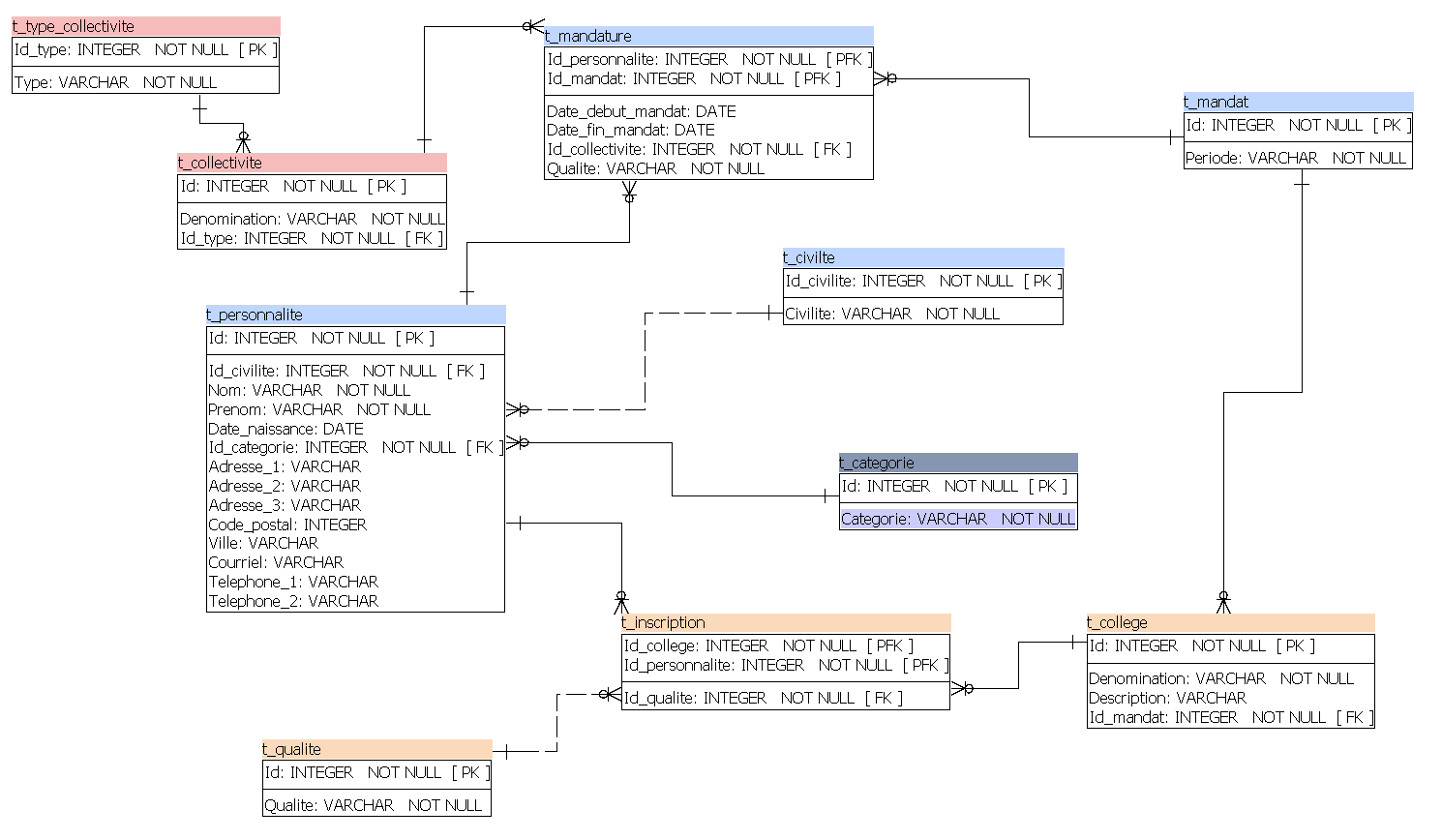Click Id_type foreign key in t_collectivite
The image size is (1442, 840).
(312, 238)
